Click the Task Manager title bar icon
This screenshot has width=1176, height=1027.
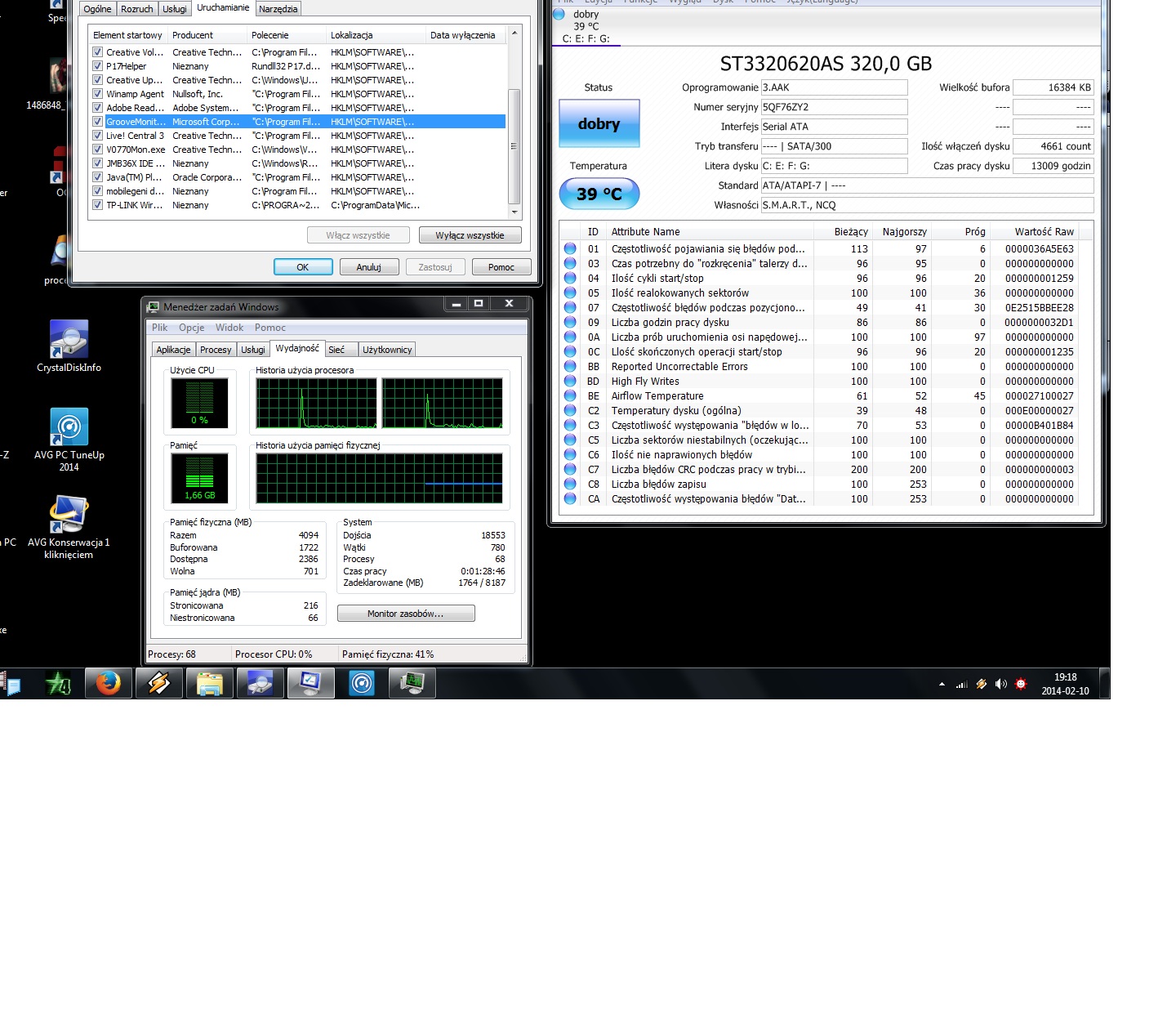click(x=153, y=306)
